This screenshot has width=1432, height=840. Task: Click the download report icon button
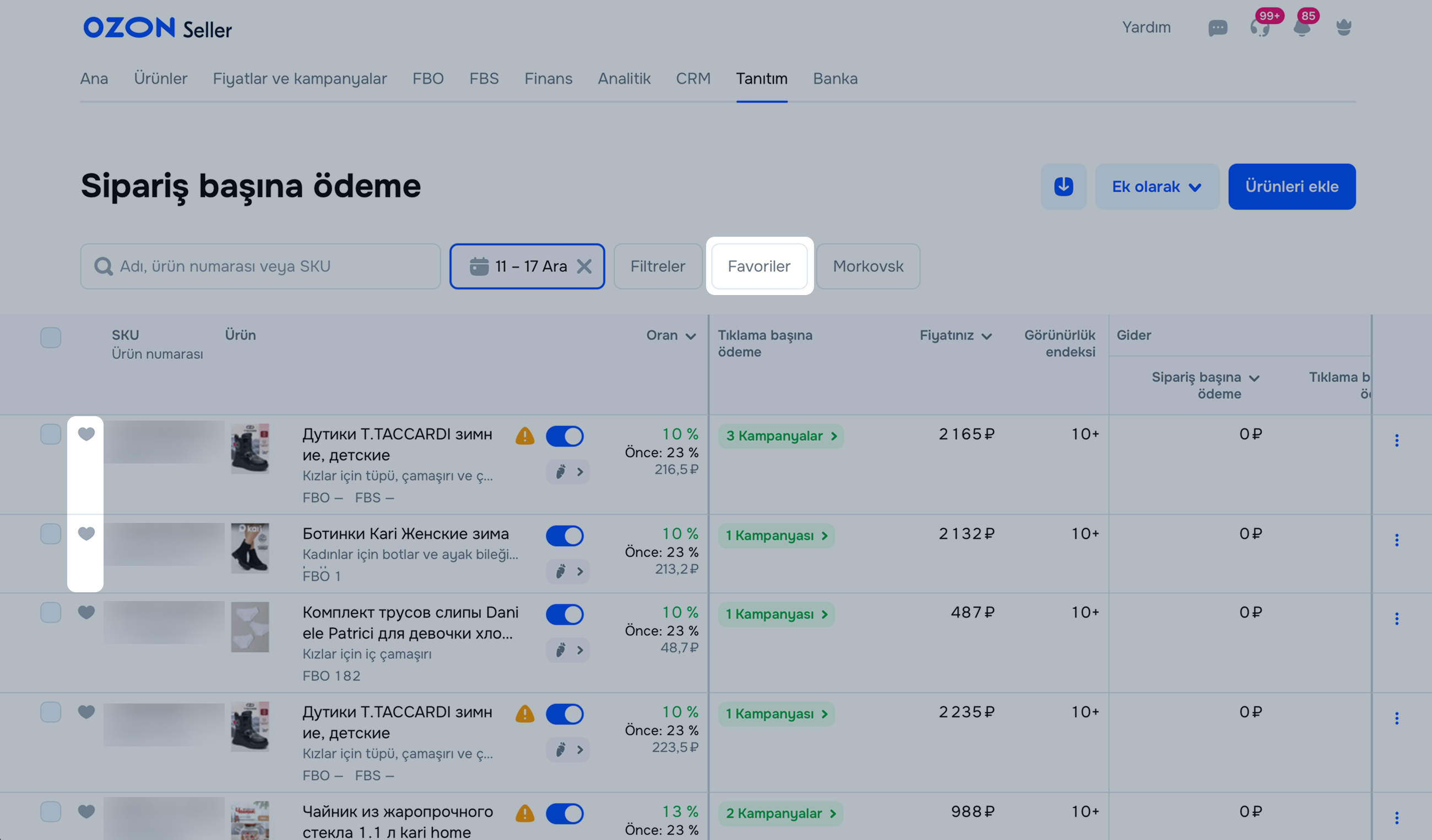(x=1063, y=187)
